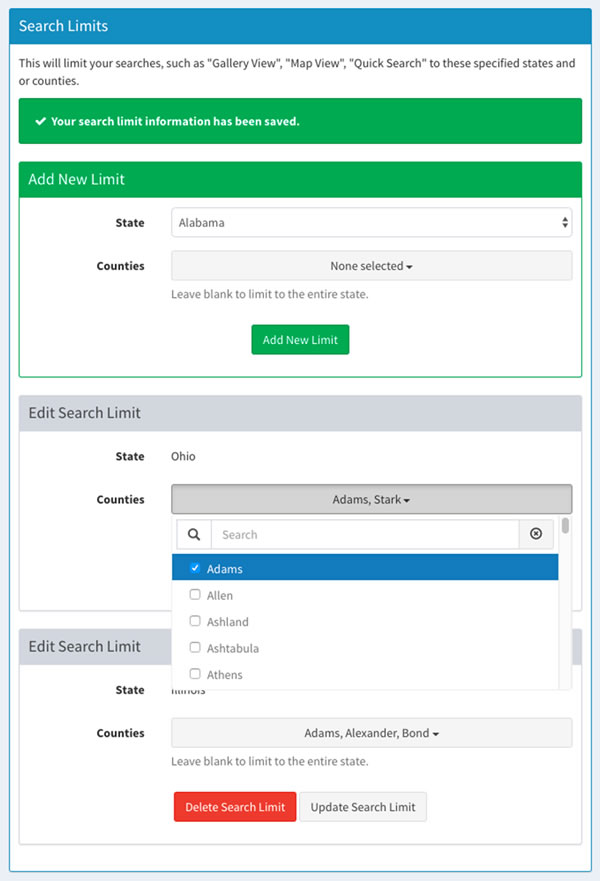Focus the county Search text field
600x881 pixels.
pos(364,534)
